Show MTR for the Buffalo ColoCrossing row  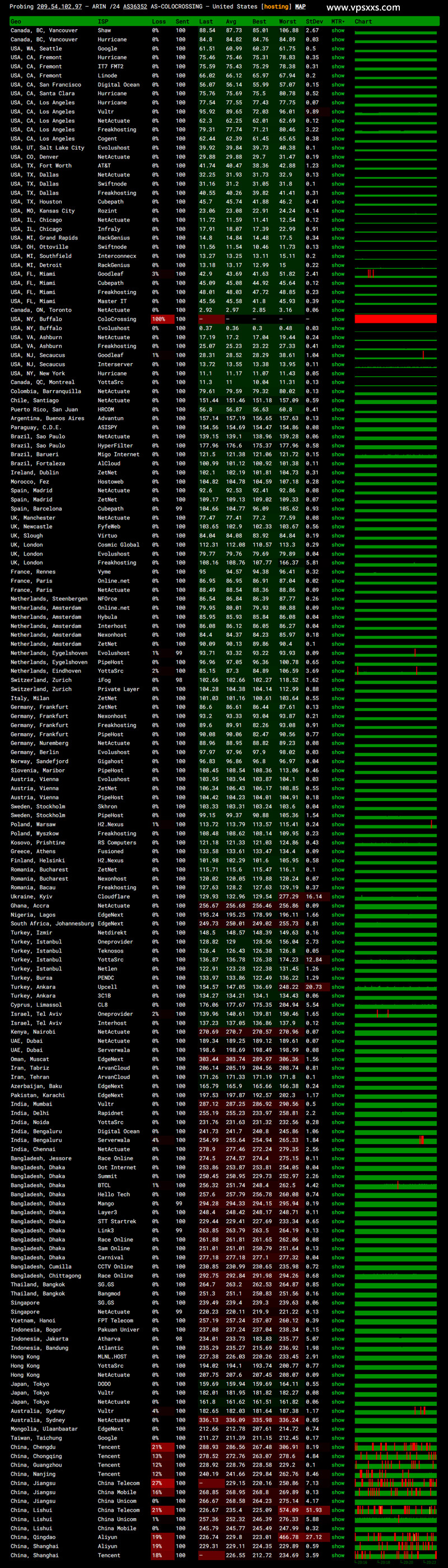point(338,319)
